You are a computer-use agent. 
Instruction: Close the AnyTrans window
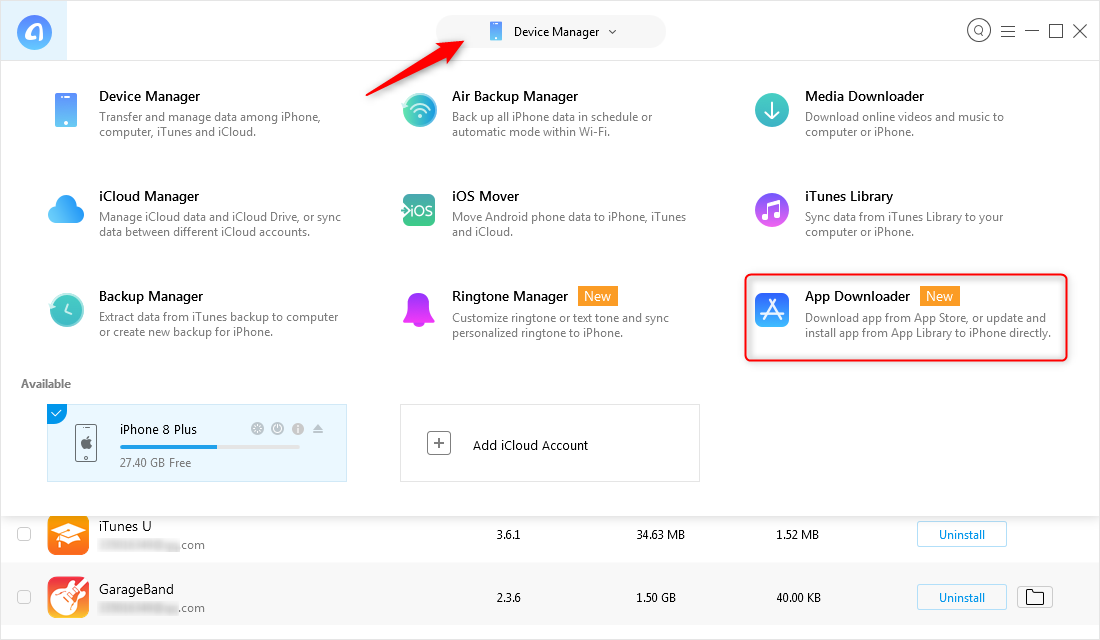[1080, 31]
